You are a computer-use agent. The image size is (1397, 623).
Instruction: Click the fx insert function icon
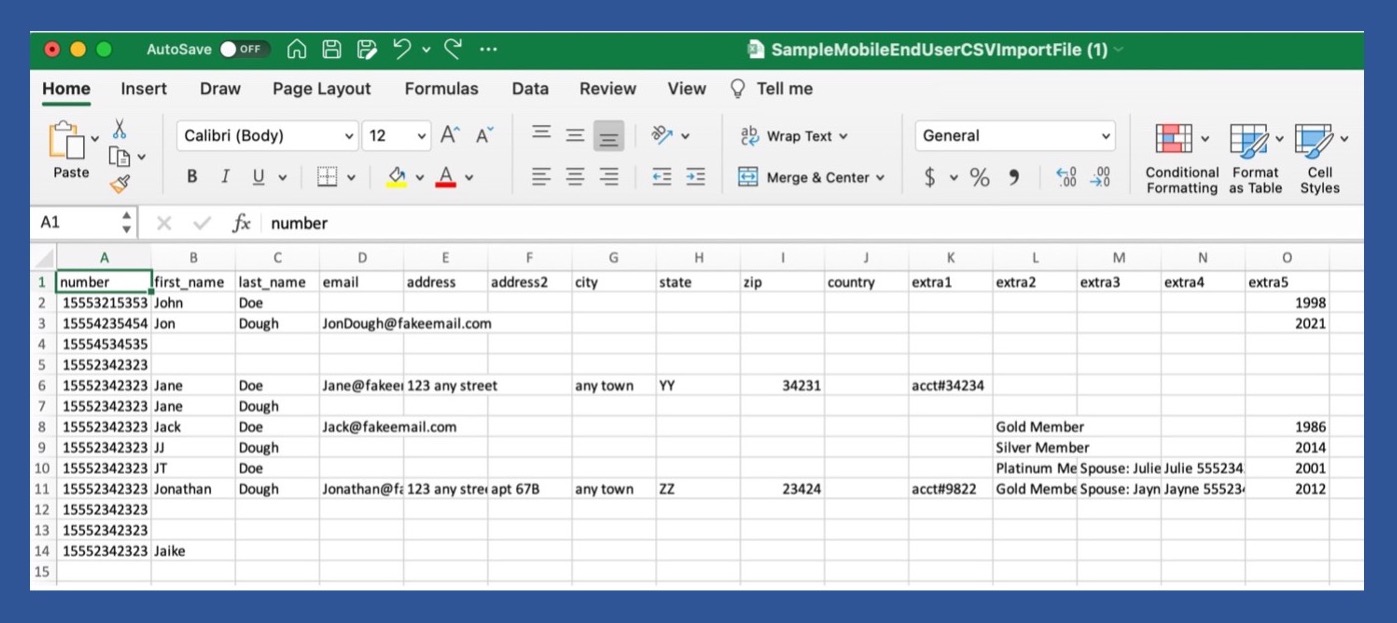click(241, 223)
